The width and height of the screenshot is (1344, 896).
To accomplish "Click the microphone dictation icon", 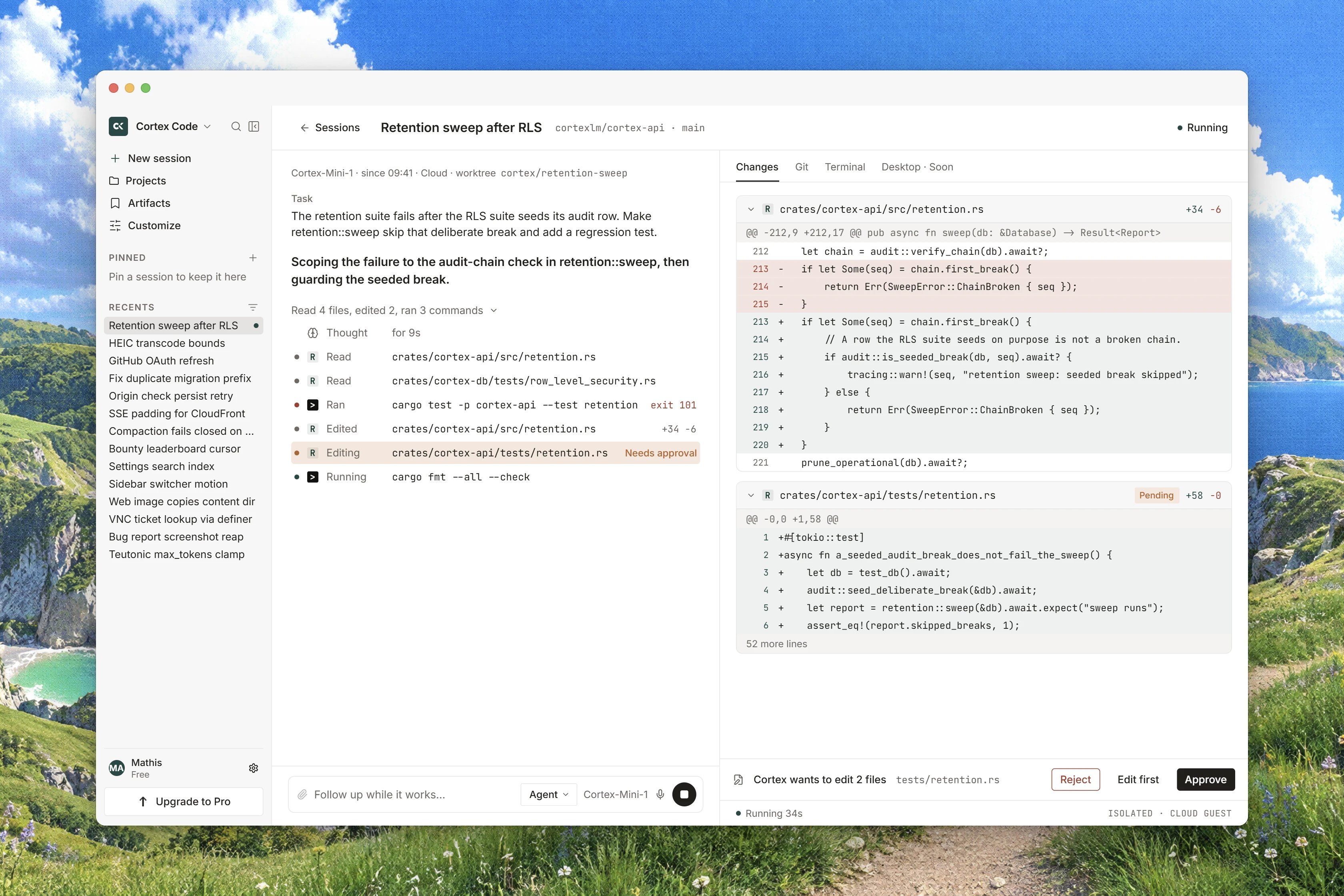I will [x=660, y=794].
